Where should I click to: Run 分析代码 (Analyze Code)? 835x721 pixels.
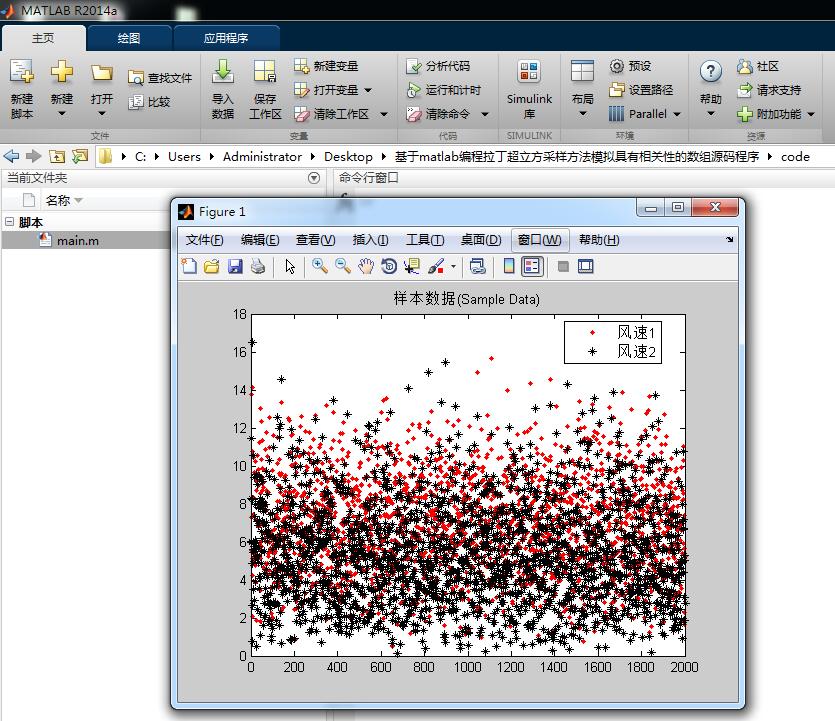click(438, 66)
